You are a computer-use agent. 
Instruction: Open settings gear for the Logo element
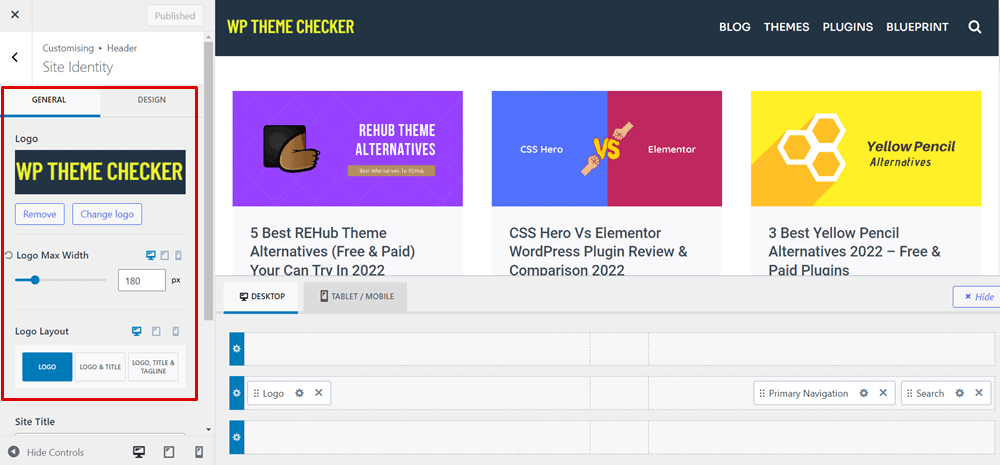point(299,393)
